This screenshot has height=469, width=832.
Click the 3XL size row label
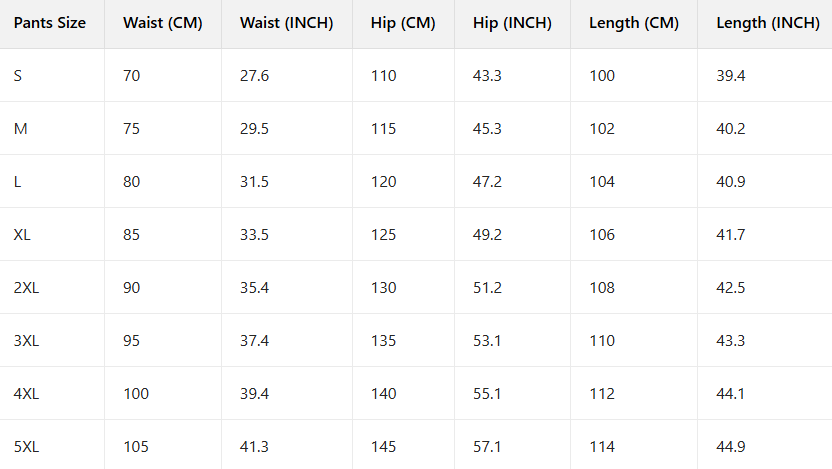pos(27,341)
